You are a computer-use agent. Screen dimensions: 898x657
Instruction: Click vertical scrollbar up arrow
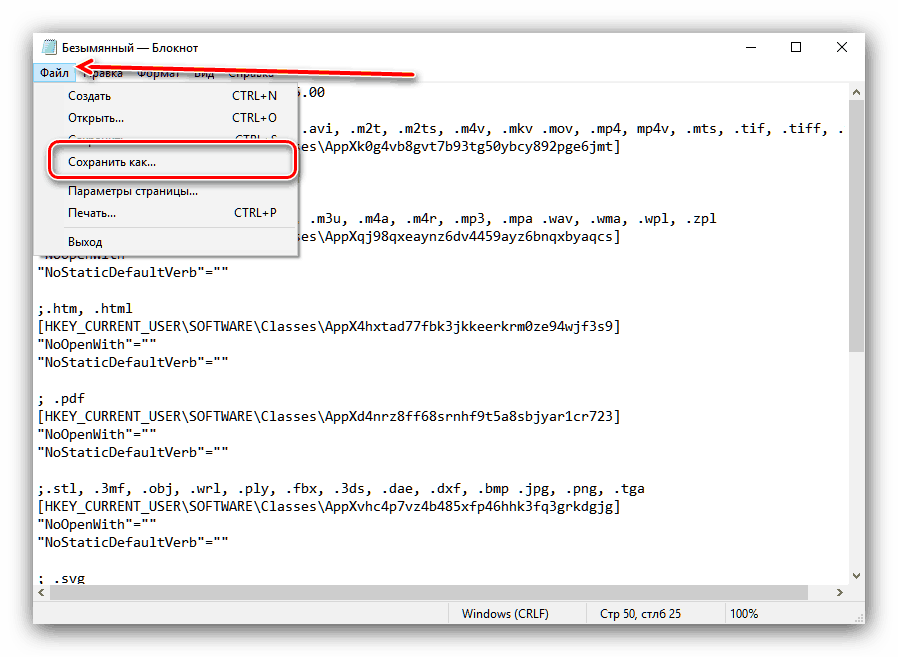click(x=856, y=92)
